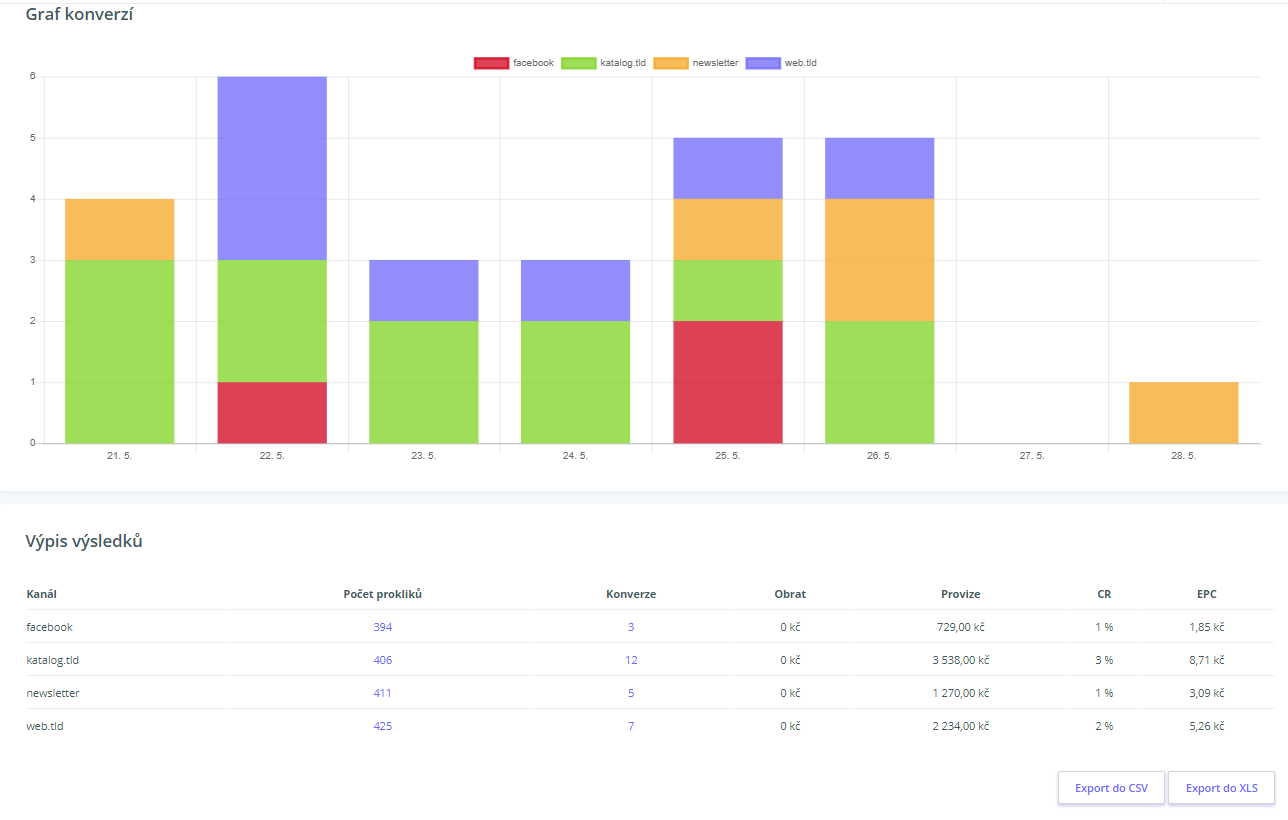This screenshot has height=820, width=1288.
Task: Select the Kanál column header
Action: coord(41,594)
